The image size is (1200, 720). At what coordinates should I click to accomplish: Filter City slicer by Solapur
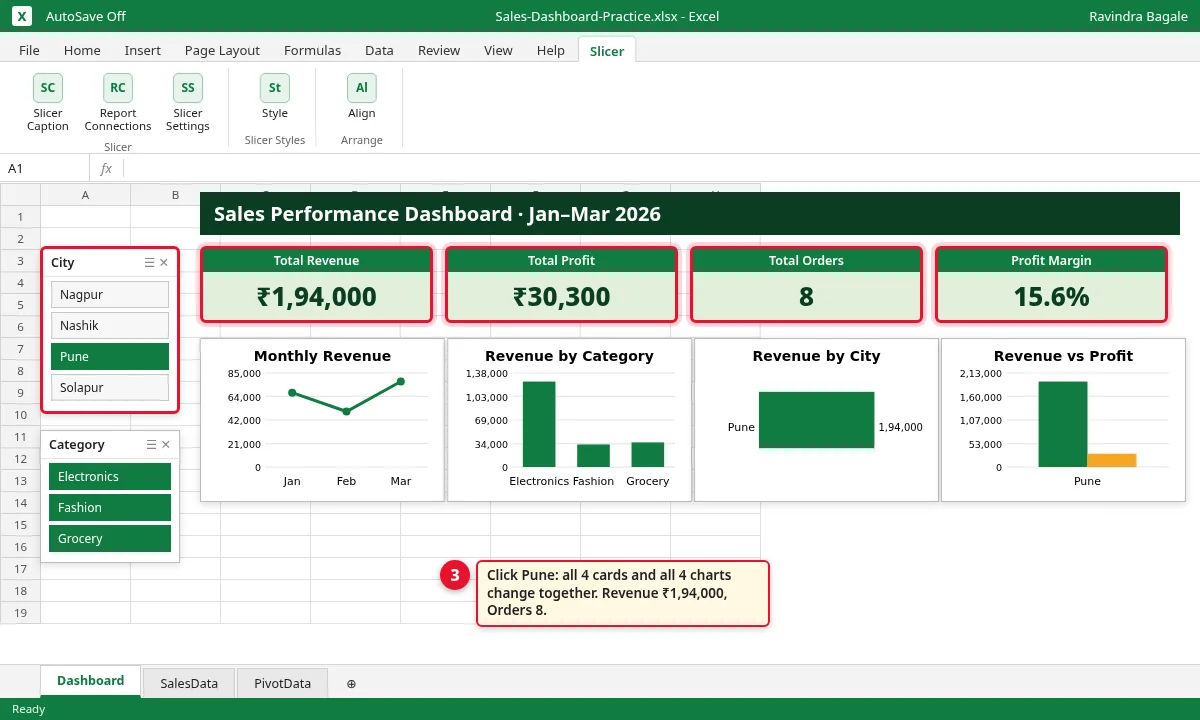click(110, 387)
